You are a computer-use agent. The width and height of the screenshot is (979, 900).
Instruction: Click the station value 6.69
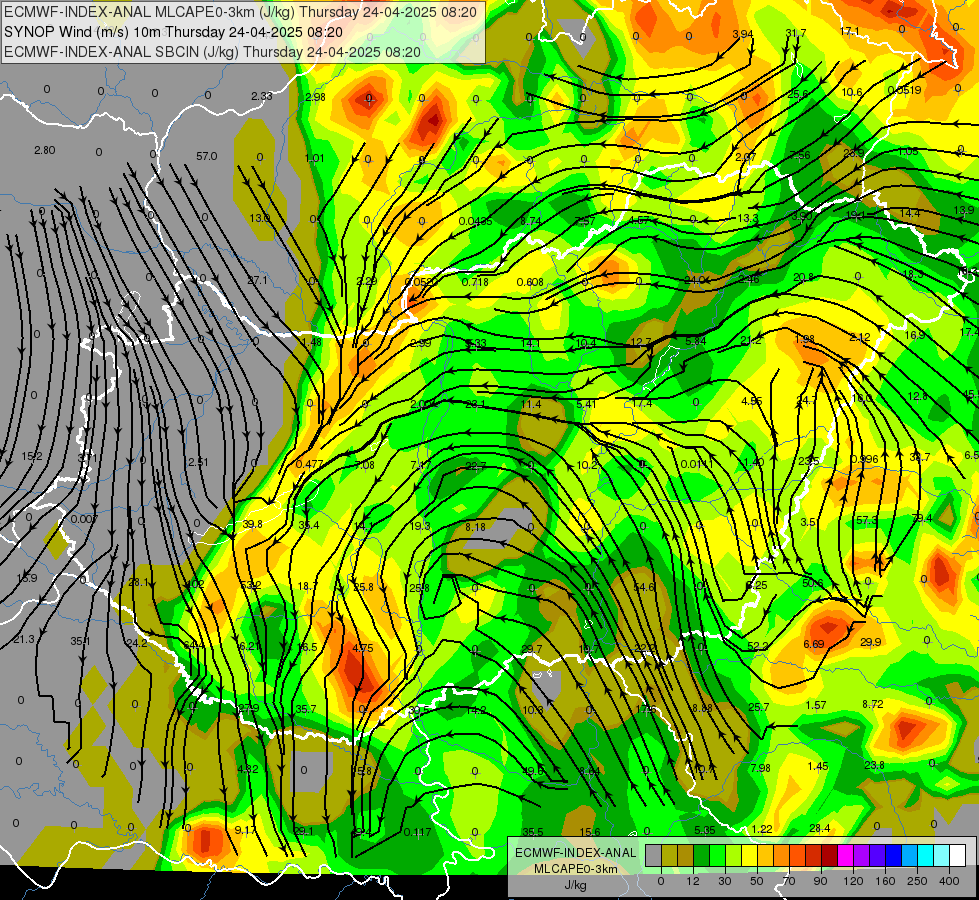click(814, 644)
